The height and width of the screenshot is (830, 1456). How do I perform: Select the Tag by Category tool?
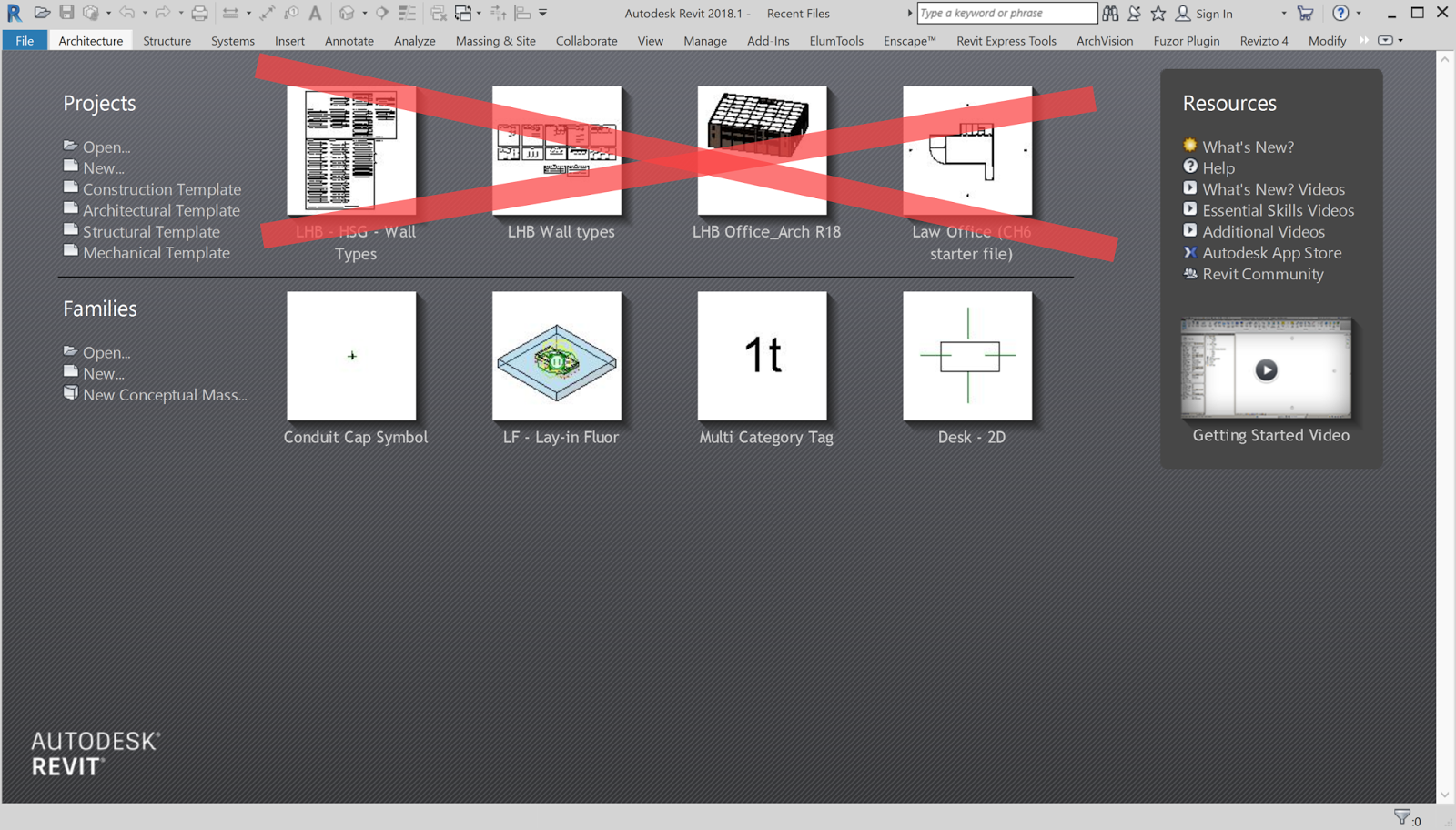click(x=291, y=13)
